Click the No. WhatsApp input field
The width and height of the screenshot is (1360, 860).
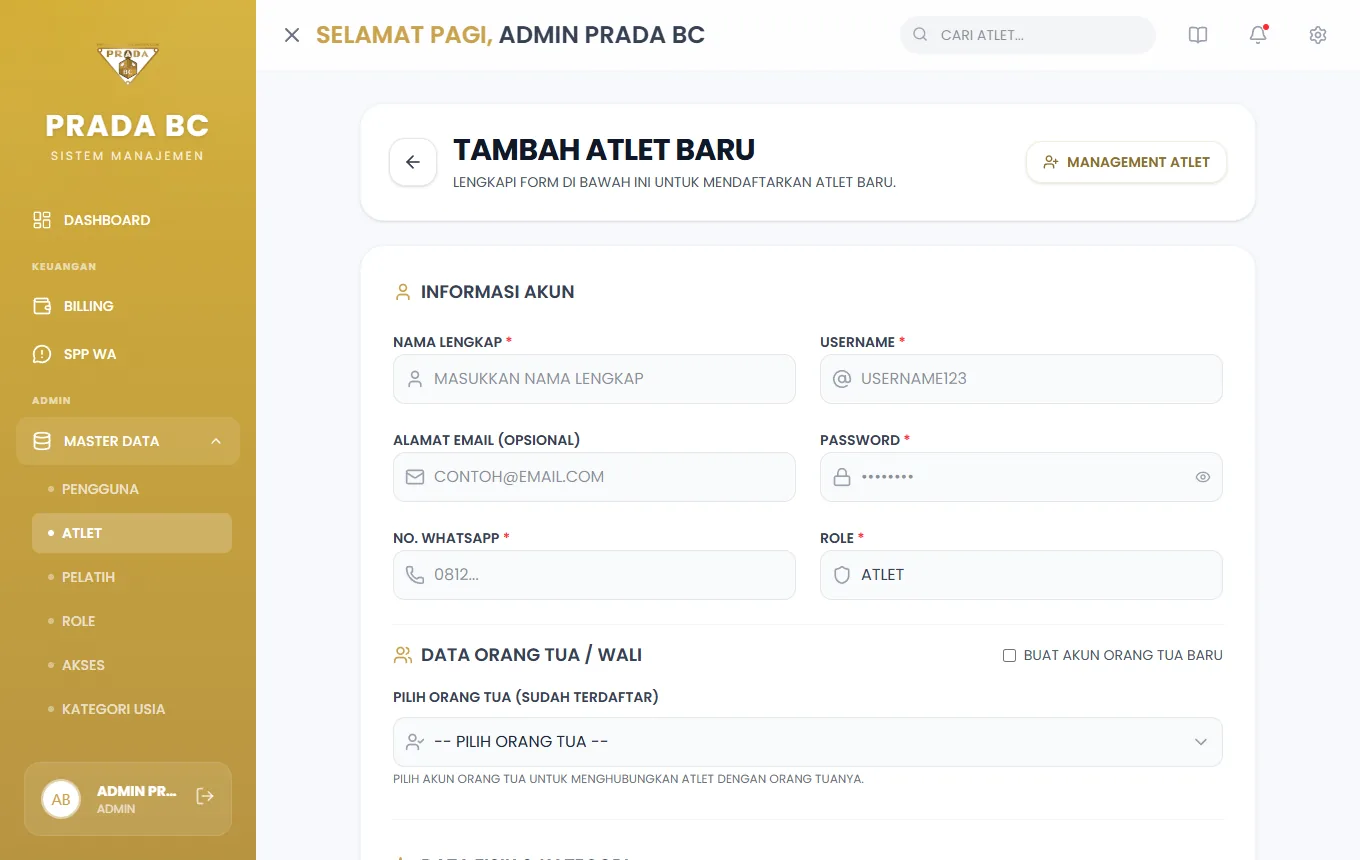(x=594, y=575)
